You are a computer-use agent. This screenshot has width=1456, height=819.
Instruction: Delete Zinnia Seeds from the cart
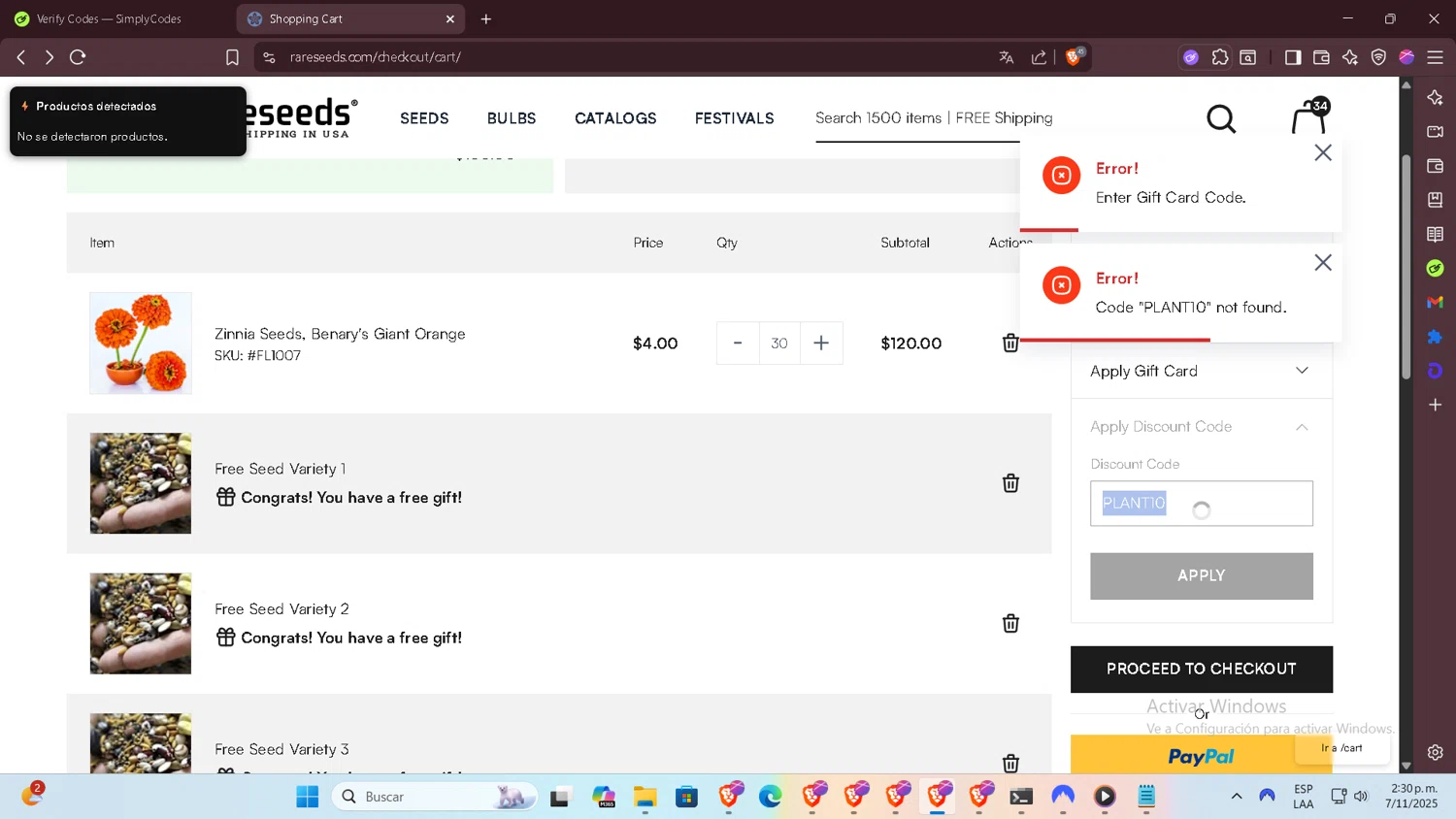coord(1010,343)
